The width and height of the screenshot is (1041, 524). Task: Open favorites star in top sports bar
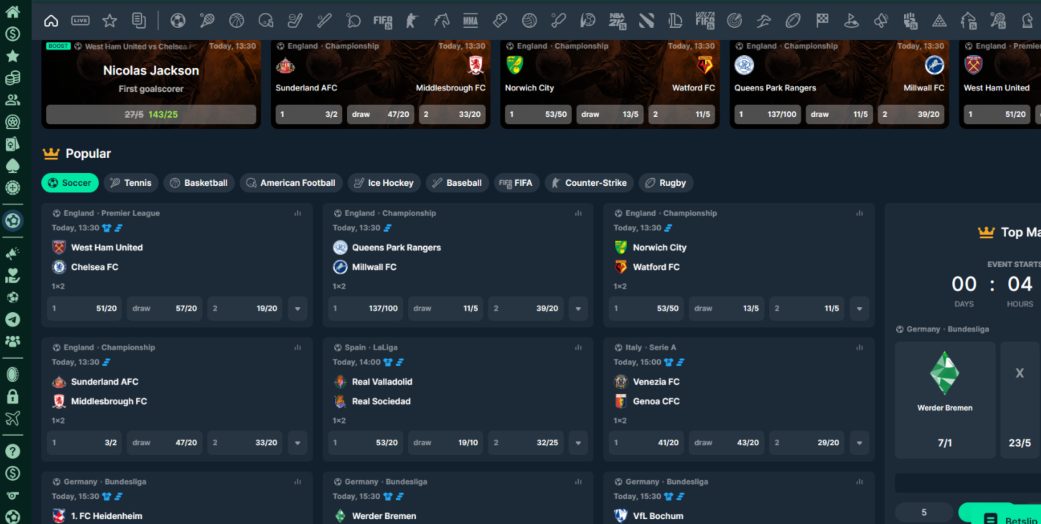point(110,21)
